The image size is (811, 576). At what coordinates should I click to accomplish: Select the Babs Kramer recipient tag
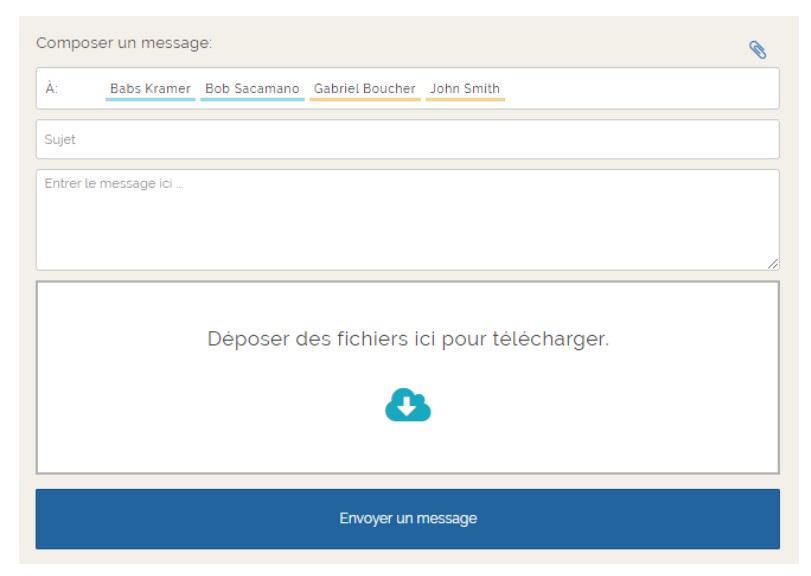(150, 88)
